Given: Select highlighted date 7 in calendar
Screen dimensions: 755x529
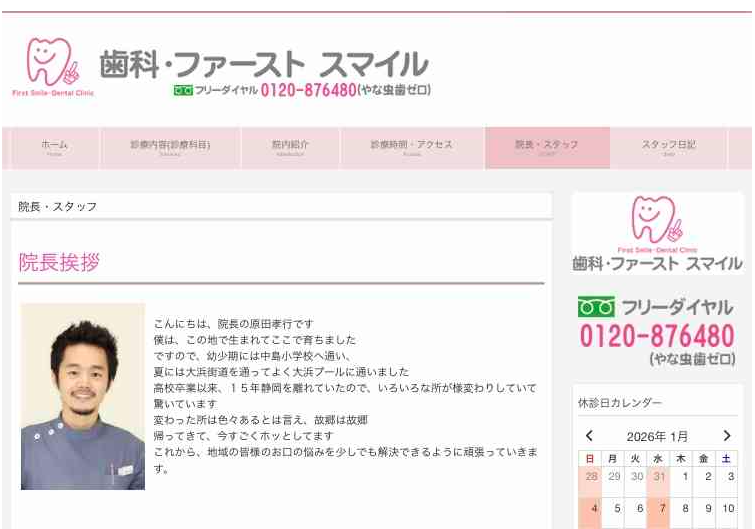Looking at the screenshot, I should coord(659,508).
